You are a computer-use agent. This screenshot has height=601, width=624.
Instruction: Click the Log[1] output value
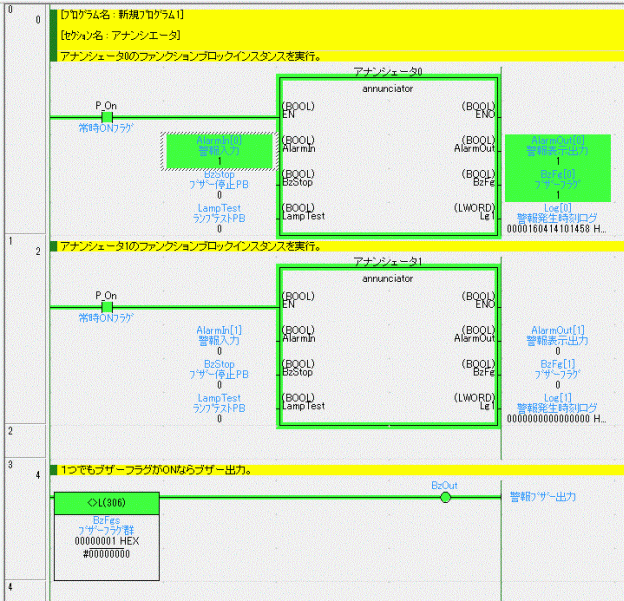(557, 419)
